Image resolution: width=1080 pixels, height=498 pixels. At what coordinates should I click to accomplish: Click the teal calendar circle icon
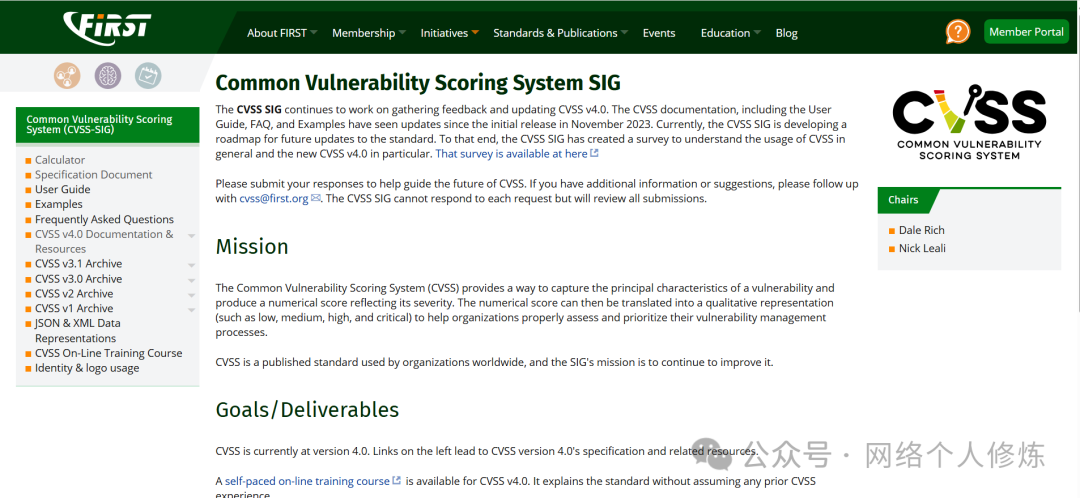147,75
